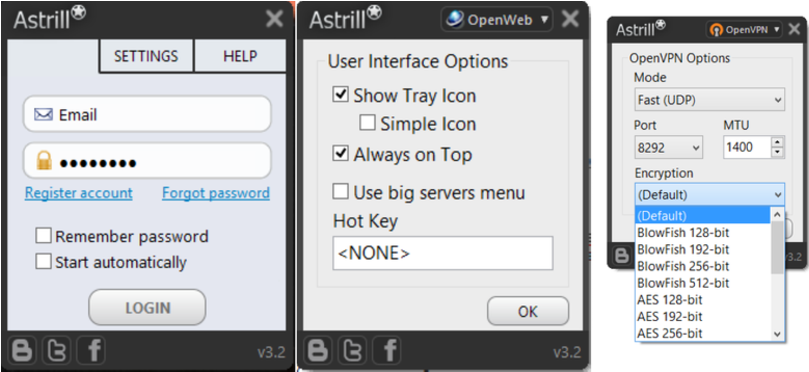Image resolution: width=809 pixels, height=372 pixels.
Task: Click Blogger icon in OpenVPN window footer
Action: [x=623, y=255]
